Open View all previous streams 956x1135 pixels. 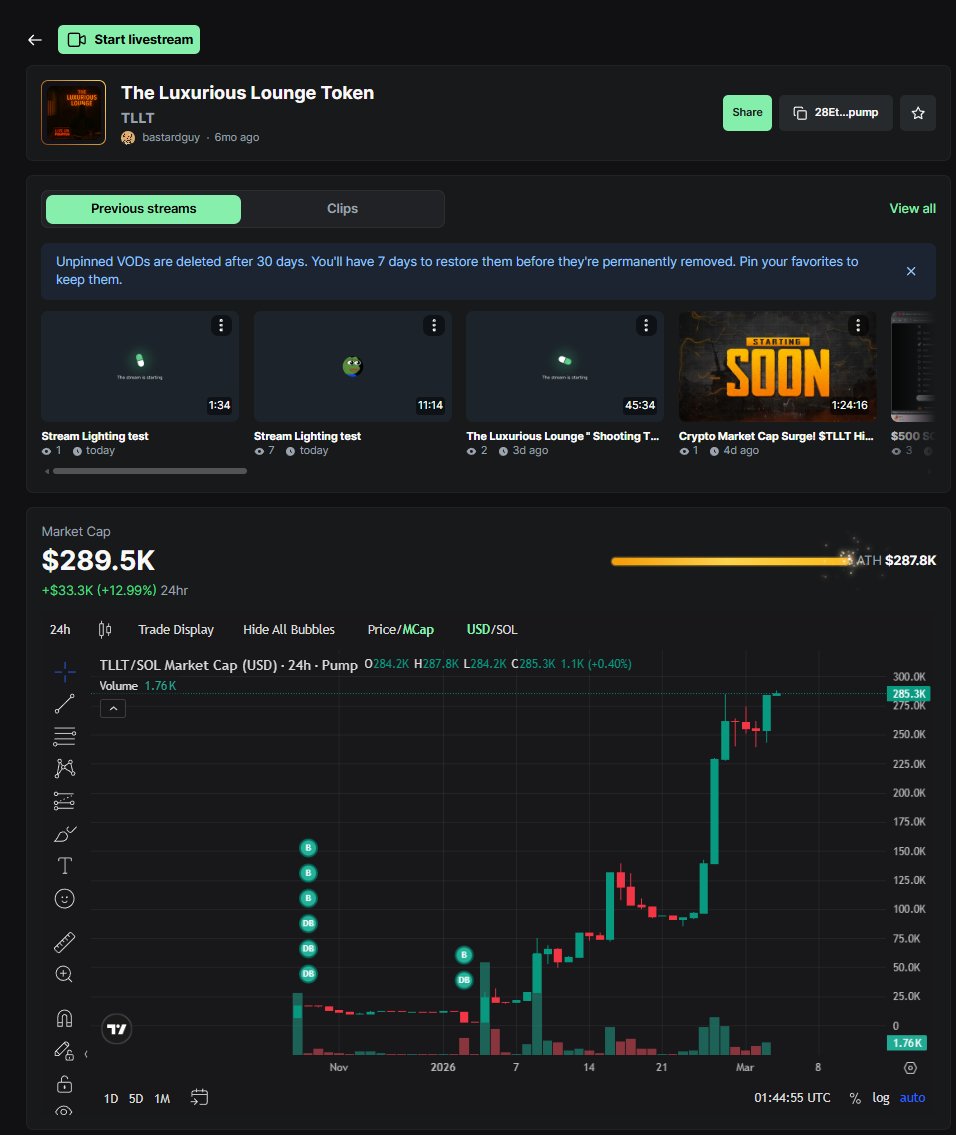tap(911, 208)
